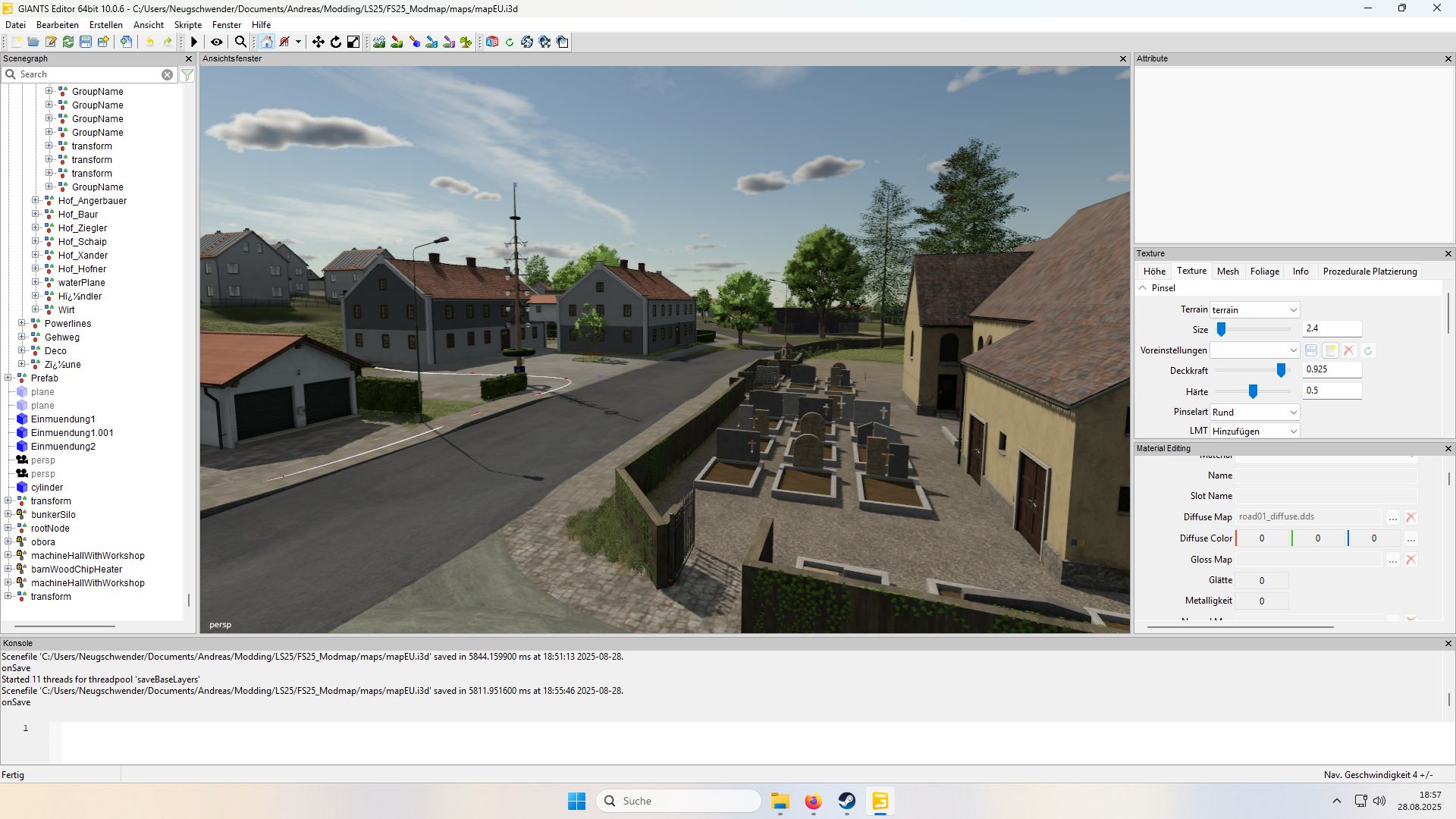The image size is (1456, 819).
Task: Click the green Reload scene icon
Action: pyautogui.click(x=68, y=42)
